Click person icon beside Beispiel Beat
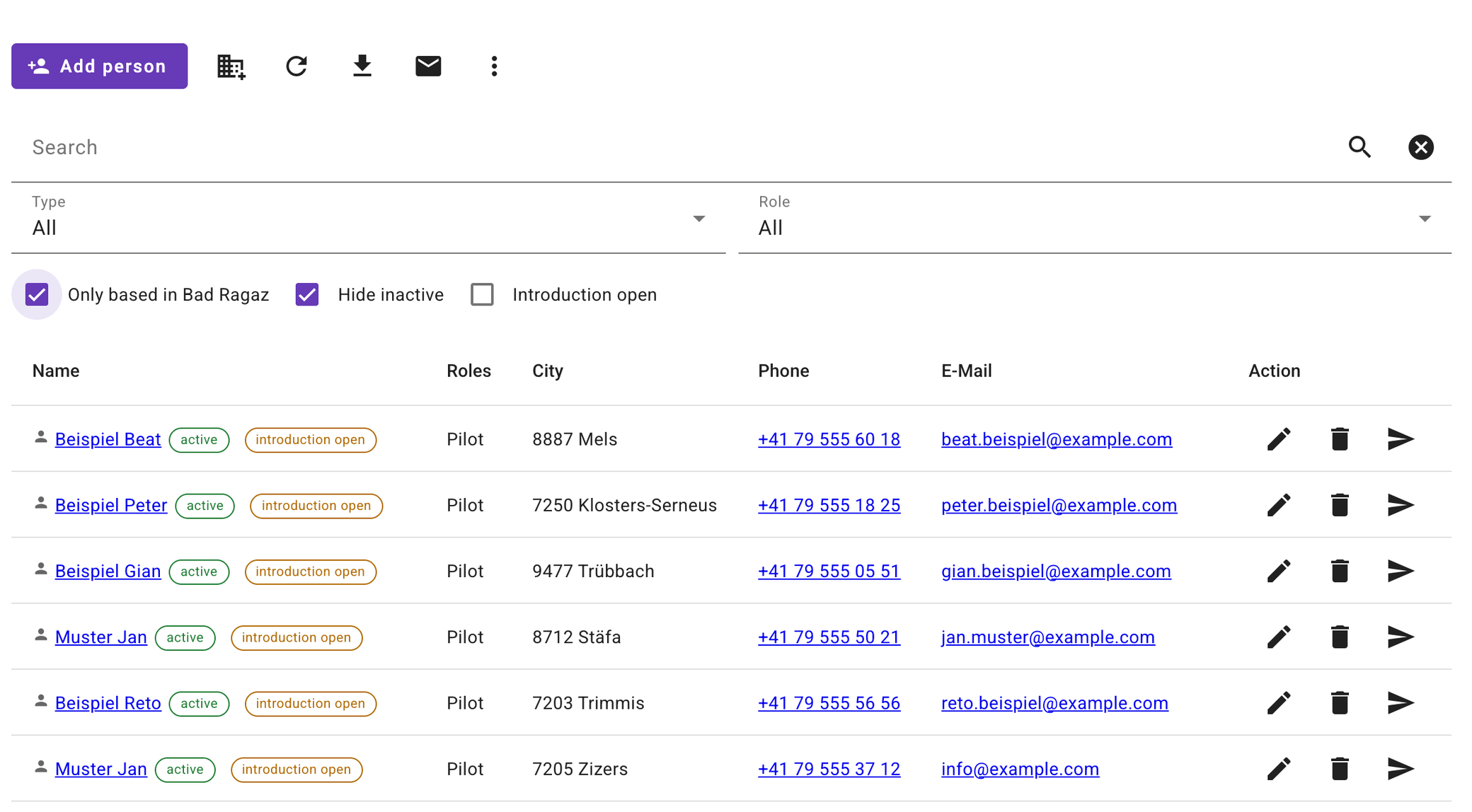 point(41,437)
